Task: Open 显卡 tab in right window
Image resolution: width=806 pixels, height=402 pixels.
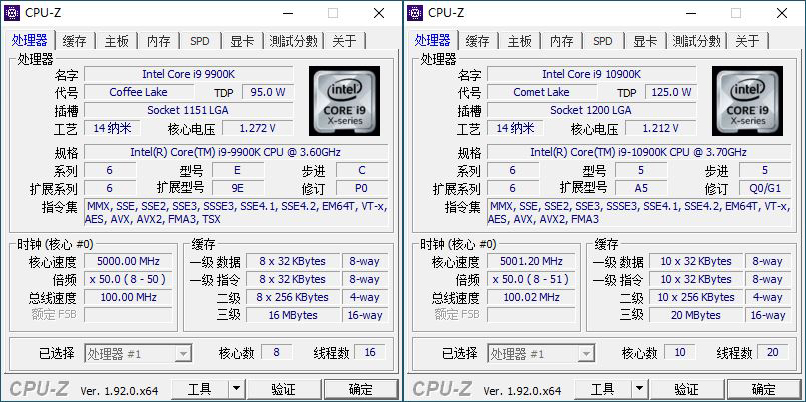Action: click(x=645, y=41)
